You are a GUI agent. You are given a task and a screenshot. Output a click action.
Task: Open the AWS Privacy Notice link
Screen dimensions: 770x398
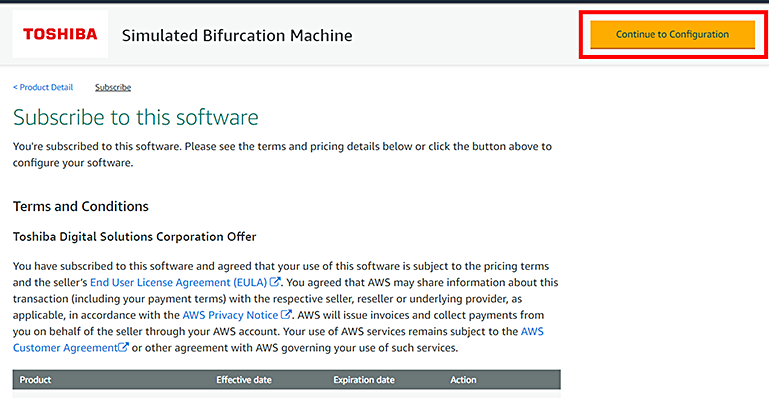click(x=230, y=315)
